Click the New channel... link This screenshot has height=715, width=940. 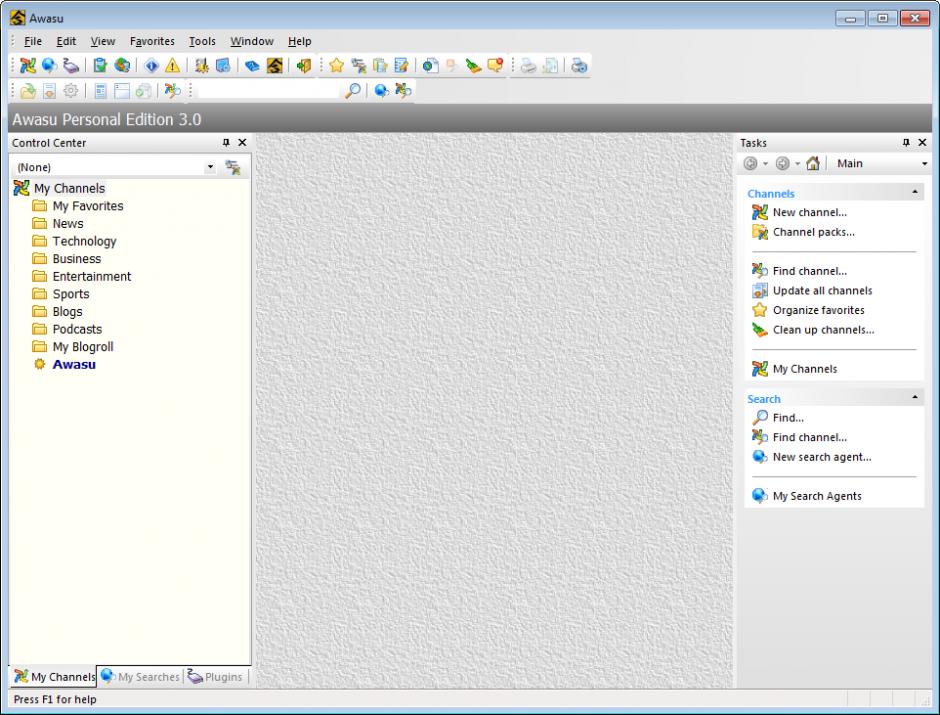click(809, 212)
